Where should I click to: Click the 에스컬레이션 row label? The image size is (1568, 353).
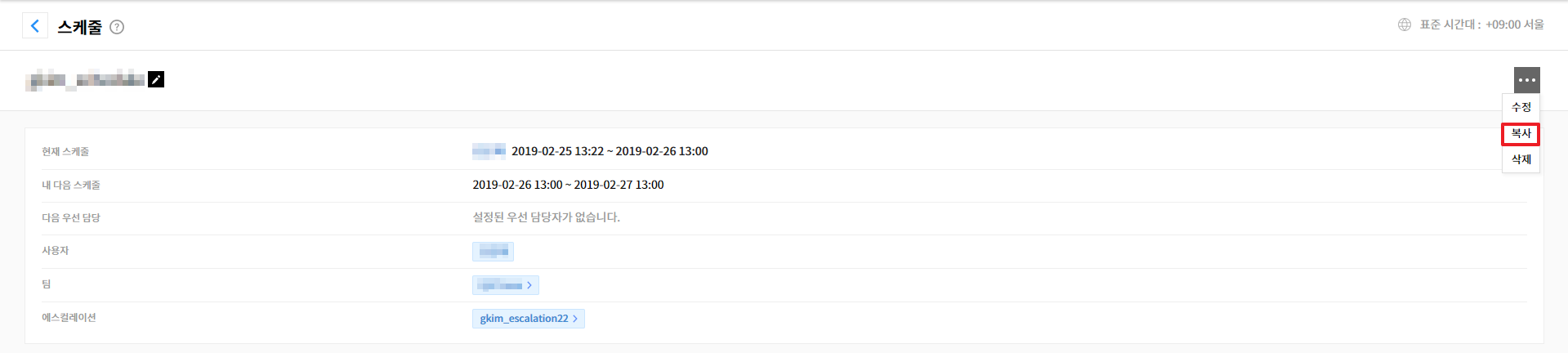pos(69,318)
